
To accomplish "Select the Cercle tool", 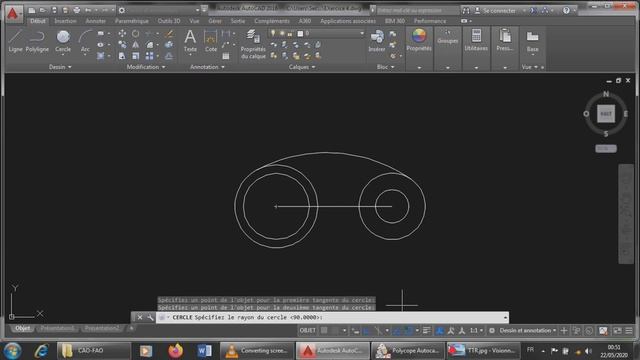I will pyautogui.click(x=63, y=41).
